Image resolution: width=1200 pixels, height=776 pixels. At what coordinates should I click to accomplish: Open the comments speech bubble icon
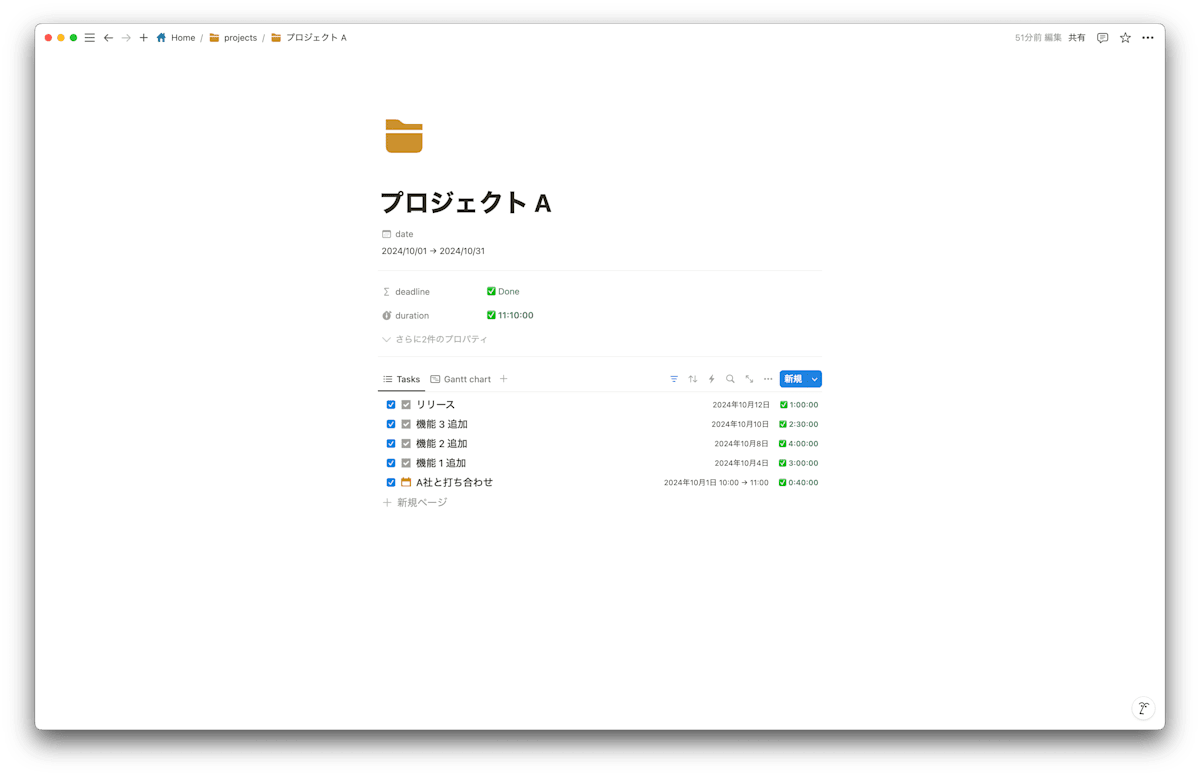point(1102,38)
